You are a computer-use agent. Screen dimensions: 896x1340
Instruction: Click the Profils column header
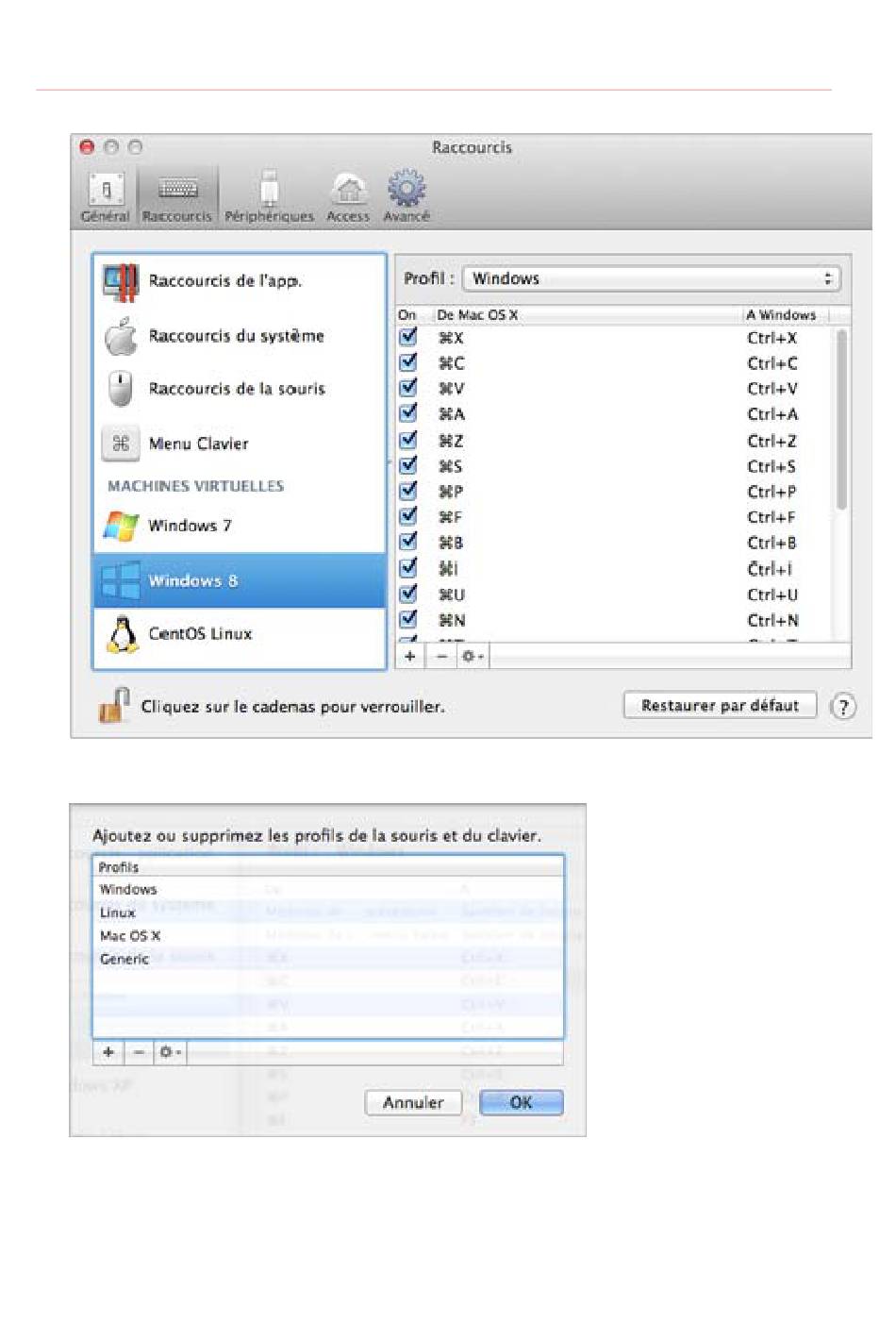point(327,867)
